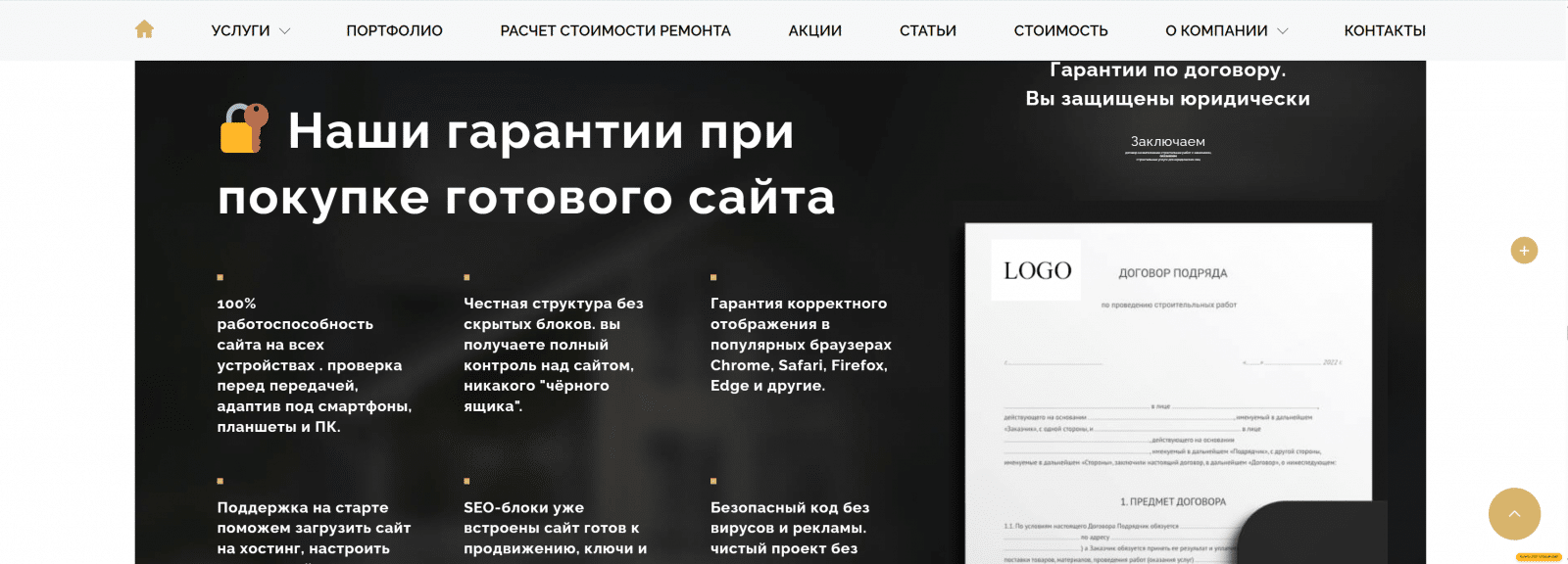The height and width of the screenshot is (564, 1568).
Task: Navigate to КОНТАКТЫ
Action: click(x=1384, y=31)
